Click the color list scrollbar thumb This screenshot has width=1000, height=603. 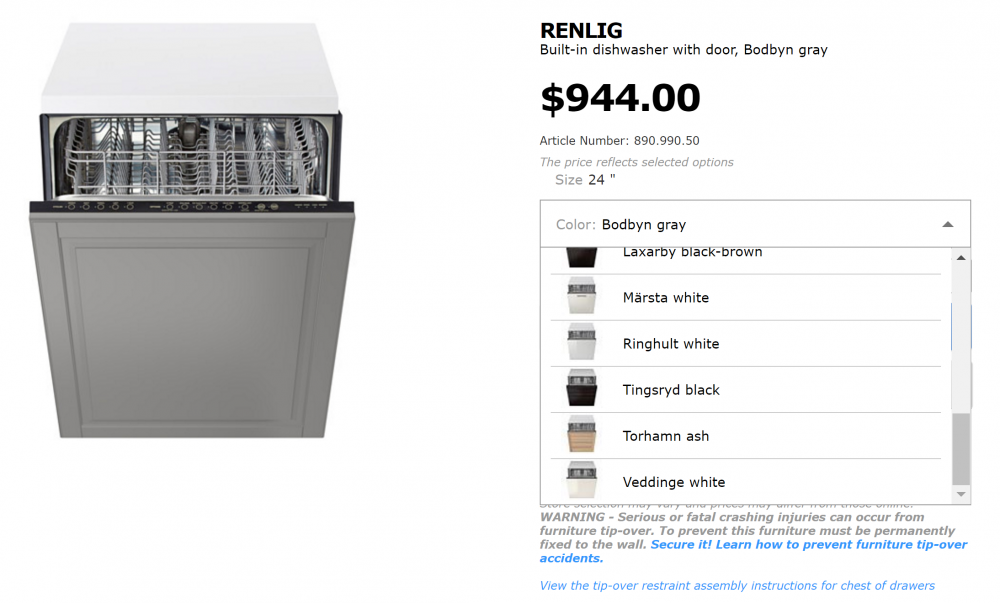pos(961,449)
